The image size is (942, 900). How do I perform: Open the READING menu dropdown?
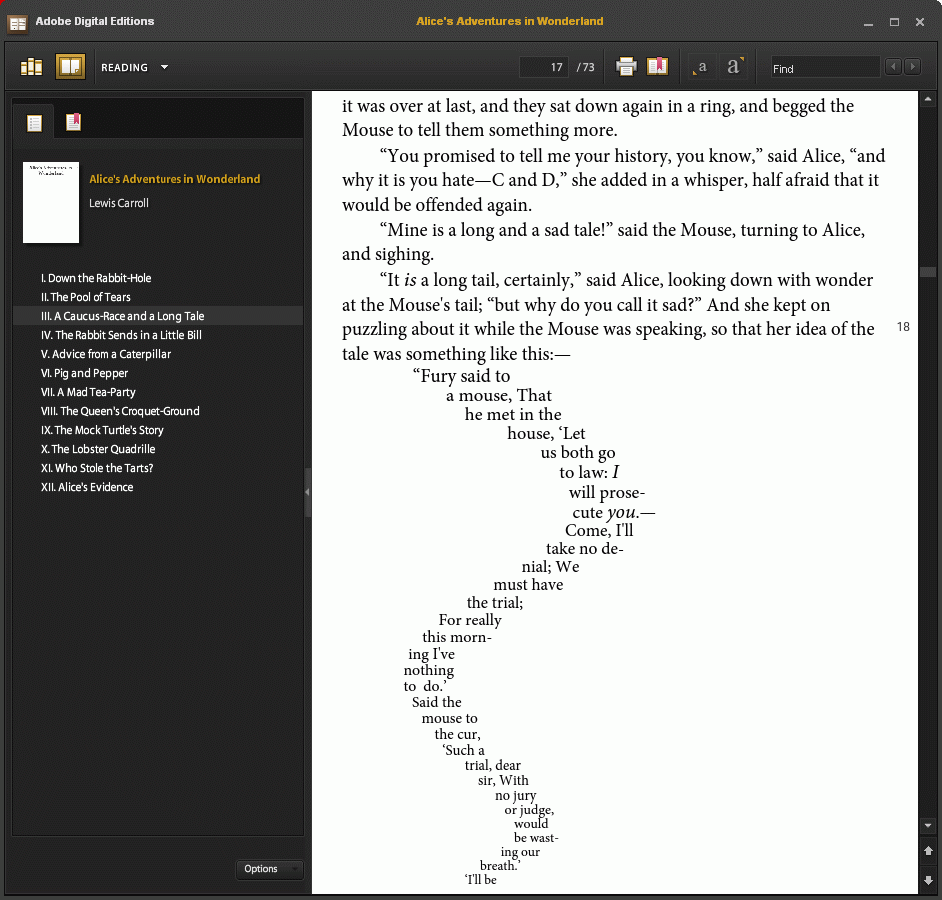[135, 67]
